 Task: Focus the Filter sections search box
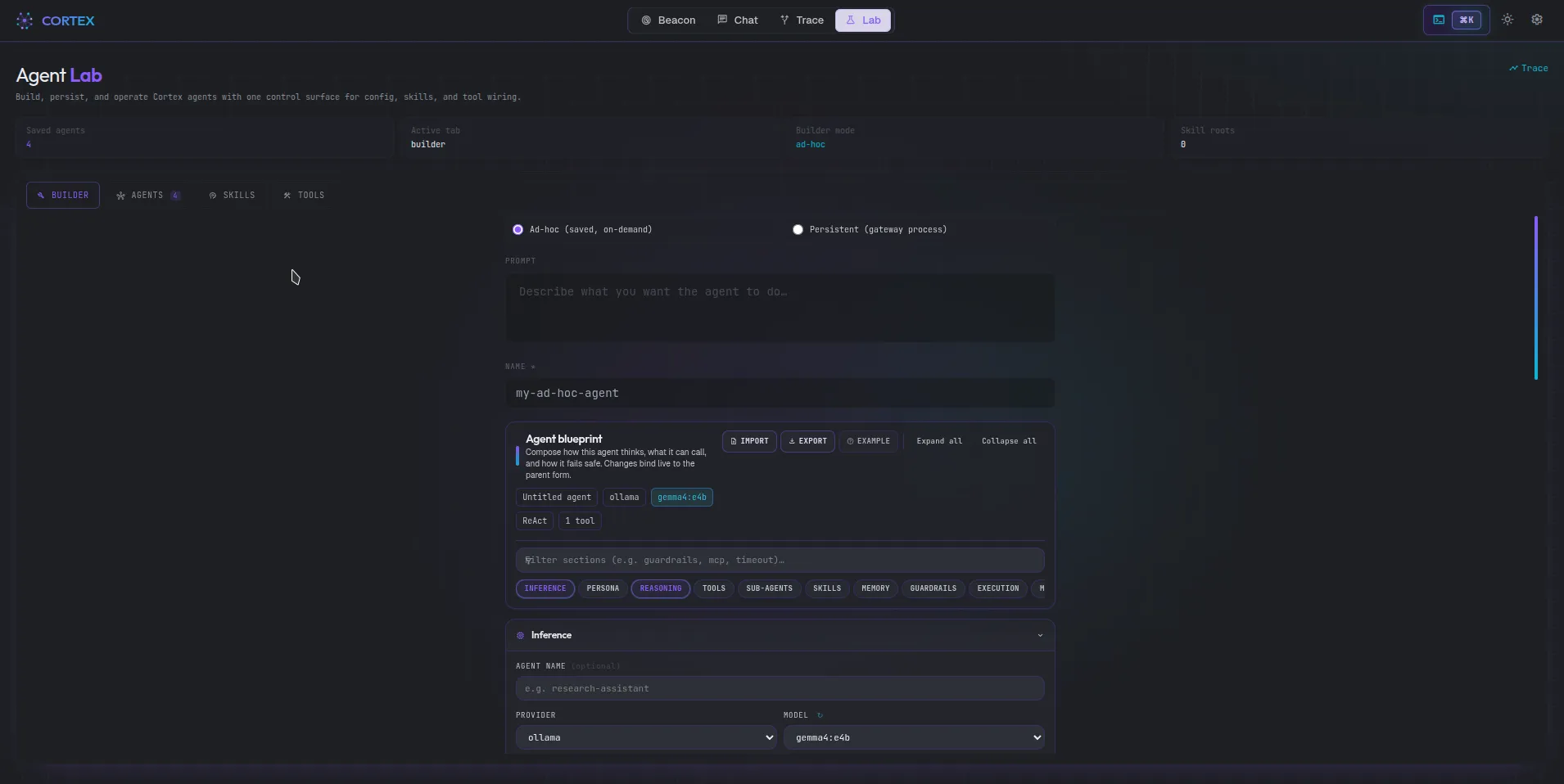tap(780, 561)
